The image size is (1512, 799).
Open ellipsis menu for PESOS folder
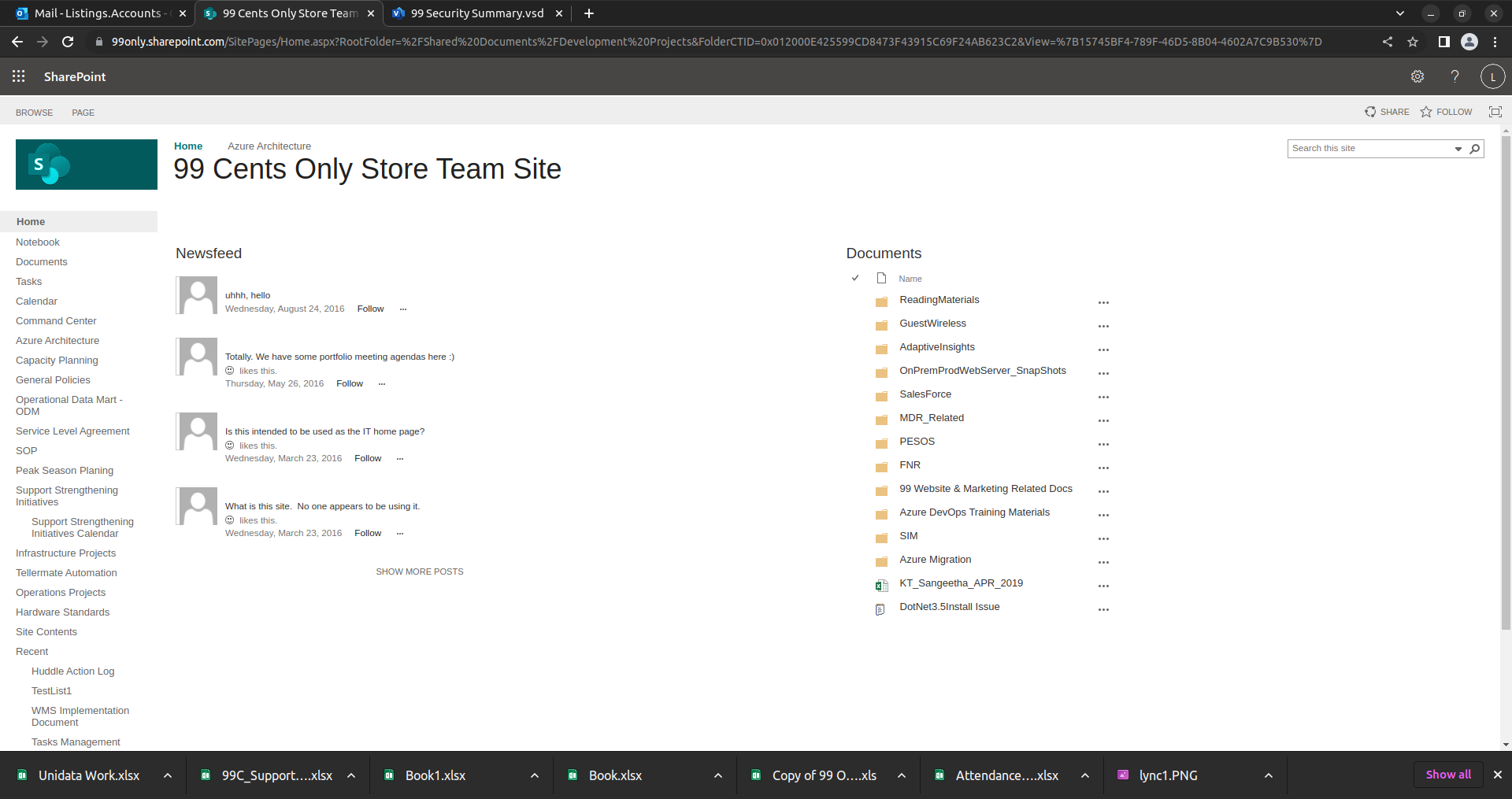(1103, 444)
